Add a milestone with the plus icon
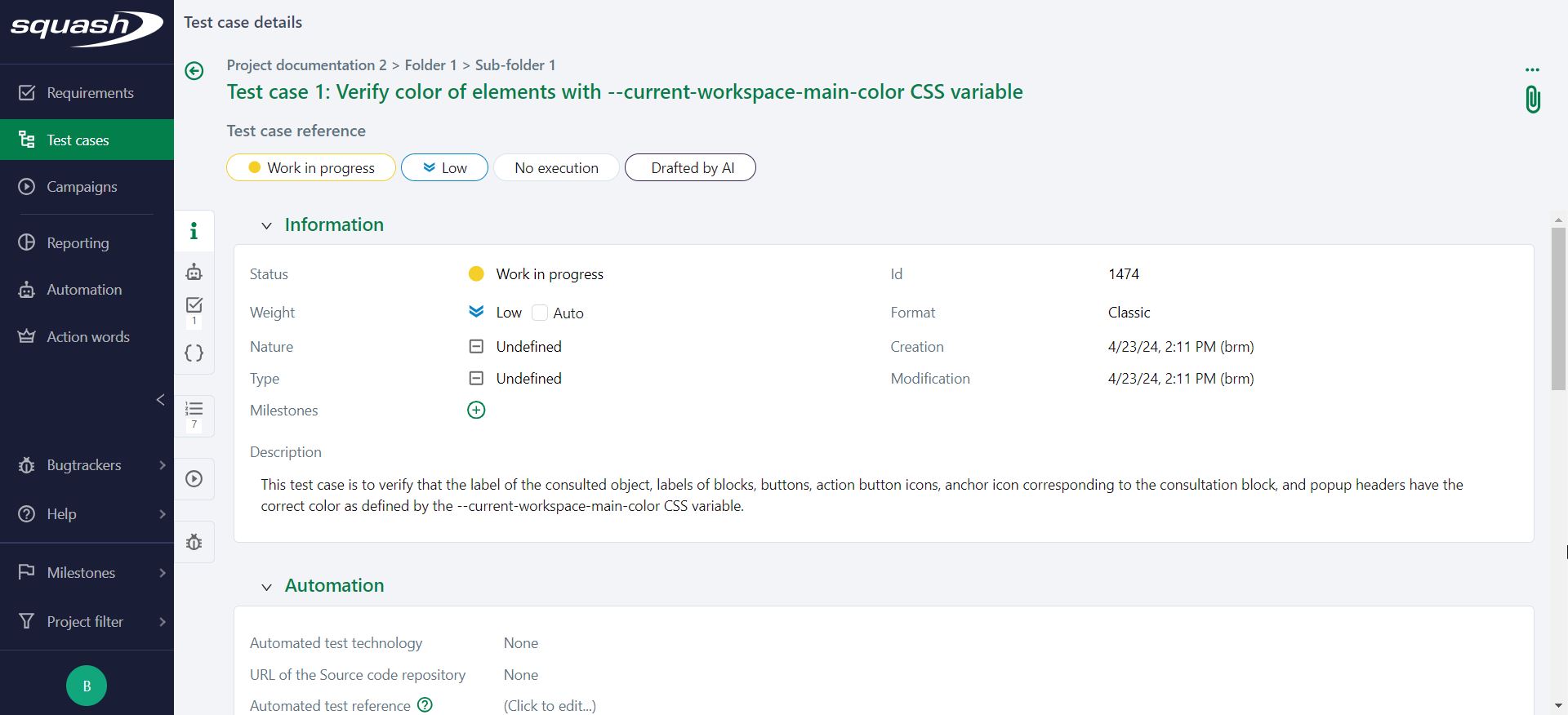Screen dimensions: 1568x715 point(476,411)
